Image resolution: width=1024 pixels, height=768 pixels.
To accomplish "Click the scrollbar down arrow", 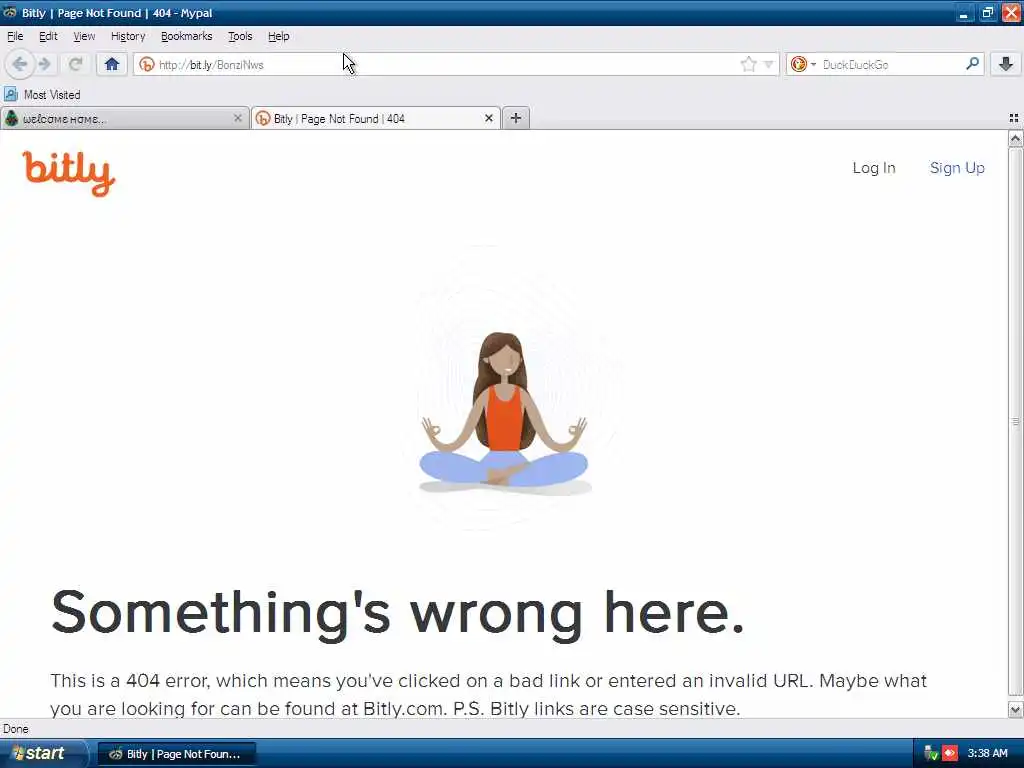I will click(x=1015, y=709).
